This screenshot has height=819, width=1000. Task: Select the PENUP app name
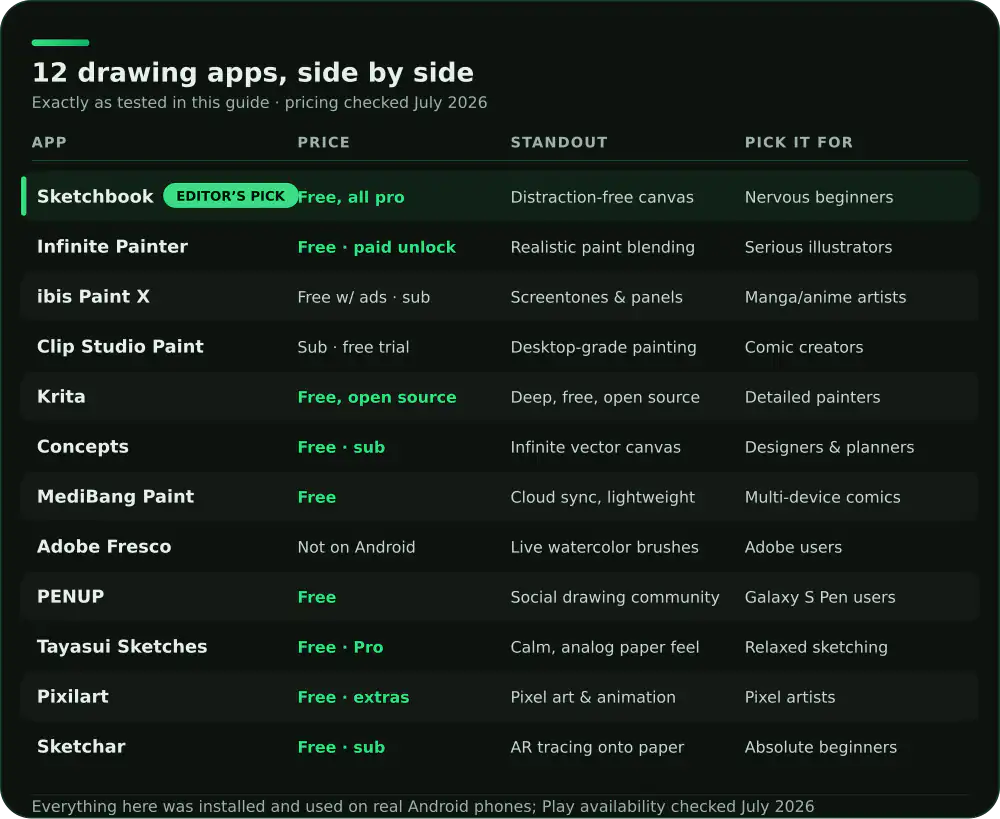(x=70, y=596)
